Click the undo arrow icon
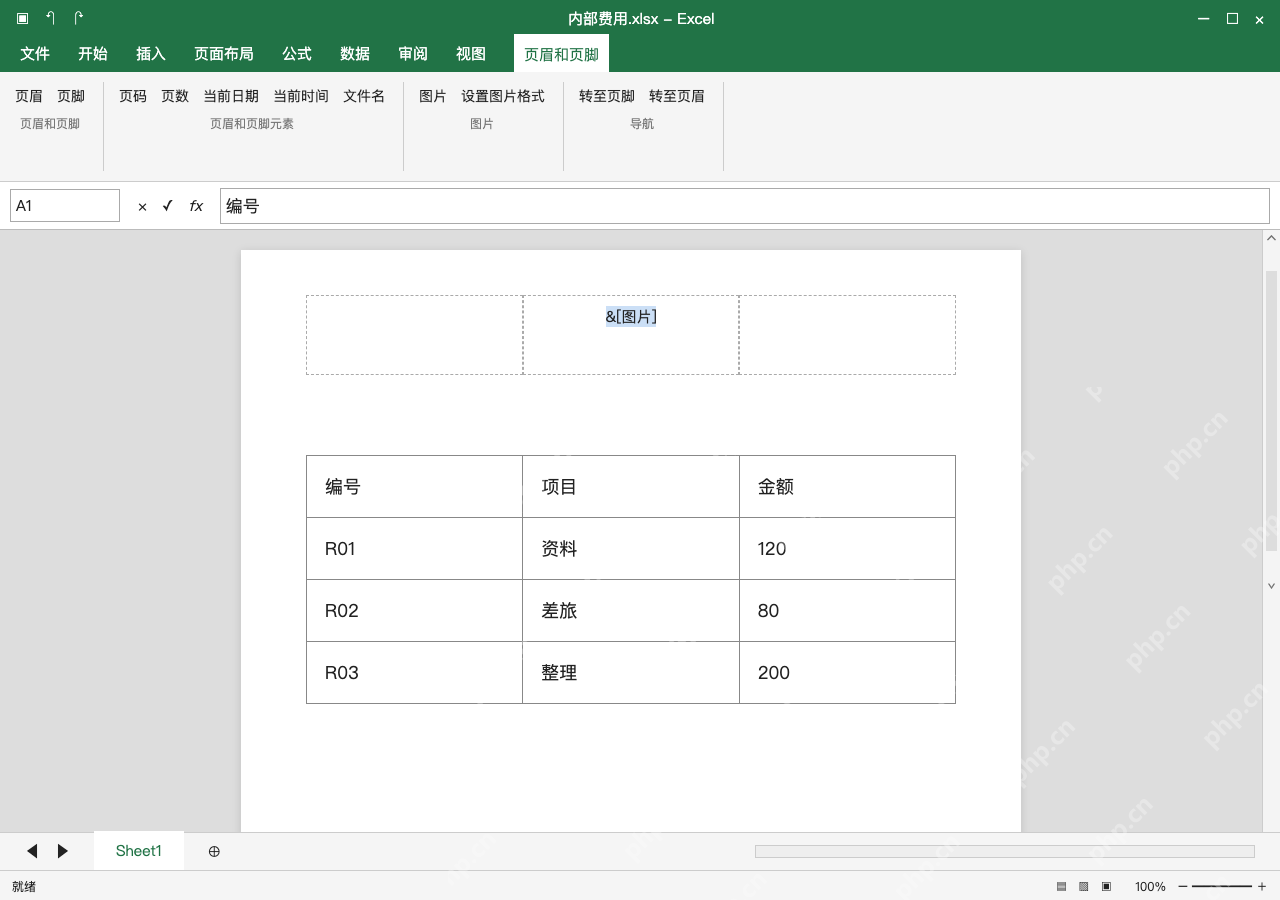Screen dimensions: 1280x900 (x=50, y=18)
